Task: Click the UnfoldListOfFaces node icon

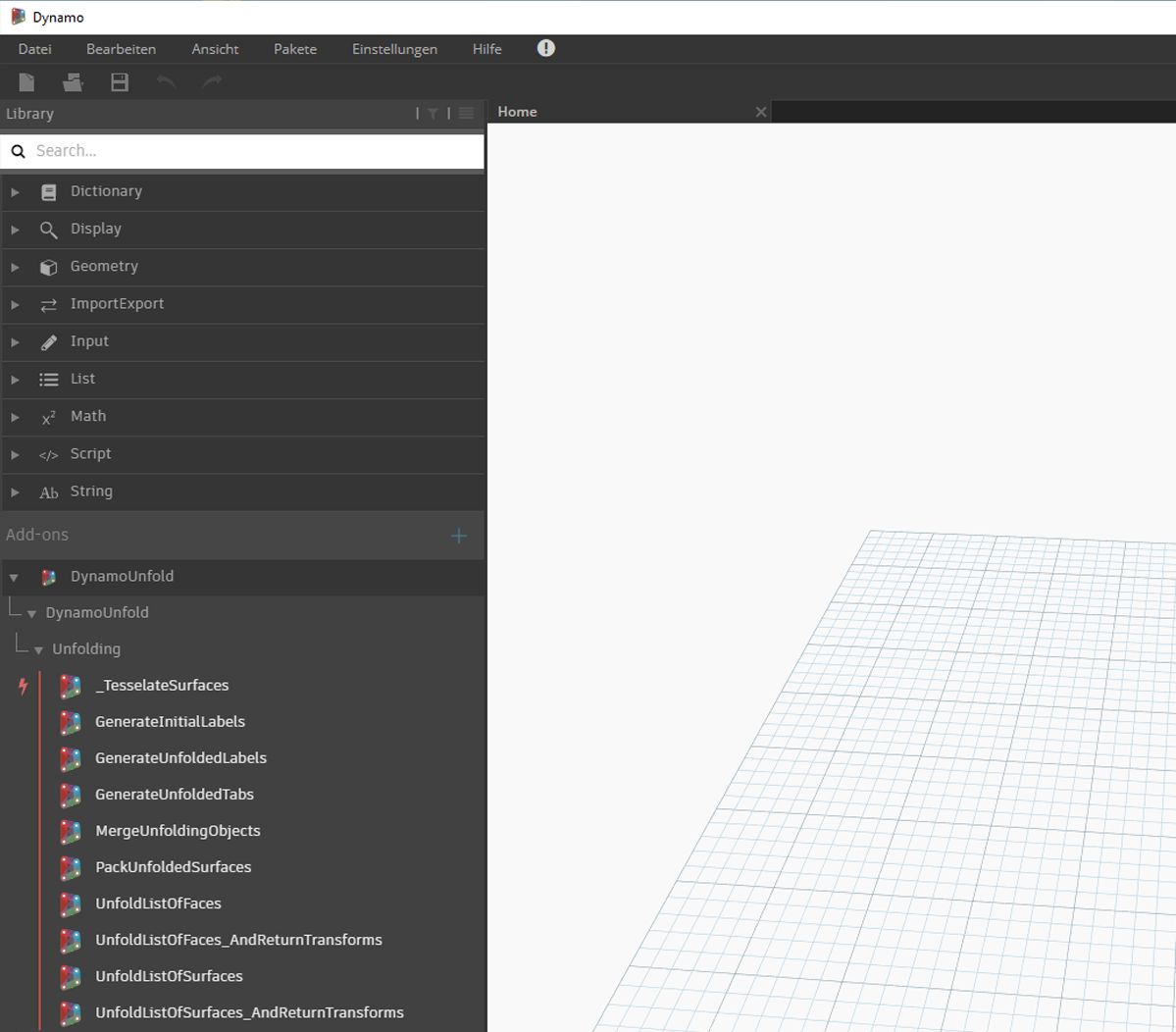Action: point(71,903)
